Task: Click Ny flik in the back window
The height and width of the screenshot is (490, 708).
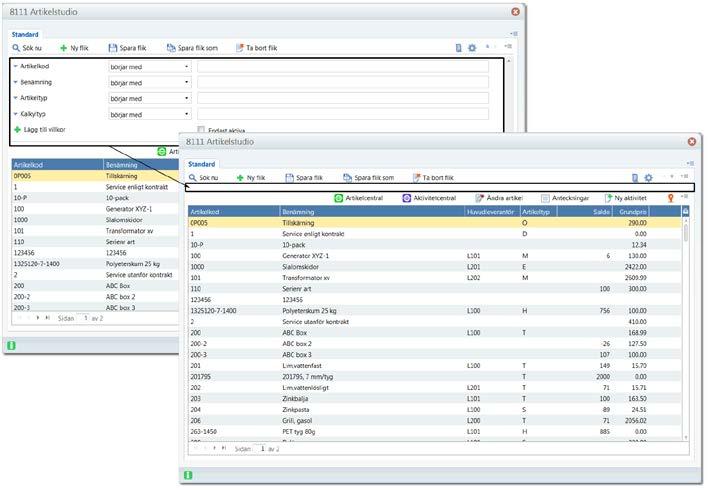Action: (75, 48)
